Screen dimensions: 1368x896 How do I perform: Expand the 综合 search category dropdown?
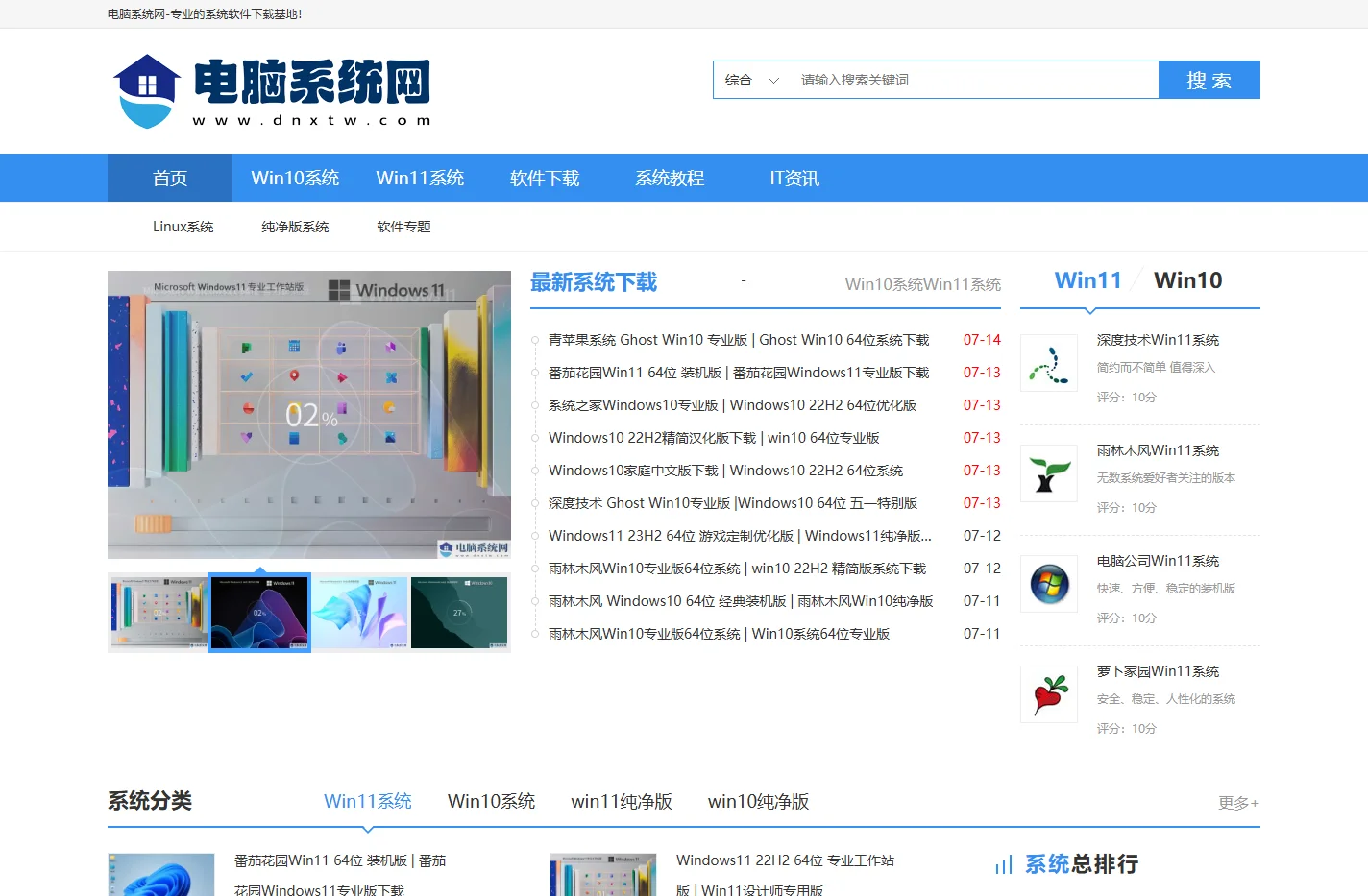tap(752, 80)
